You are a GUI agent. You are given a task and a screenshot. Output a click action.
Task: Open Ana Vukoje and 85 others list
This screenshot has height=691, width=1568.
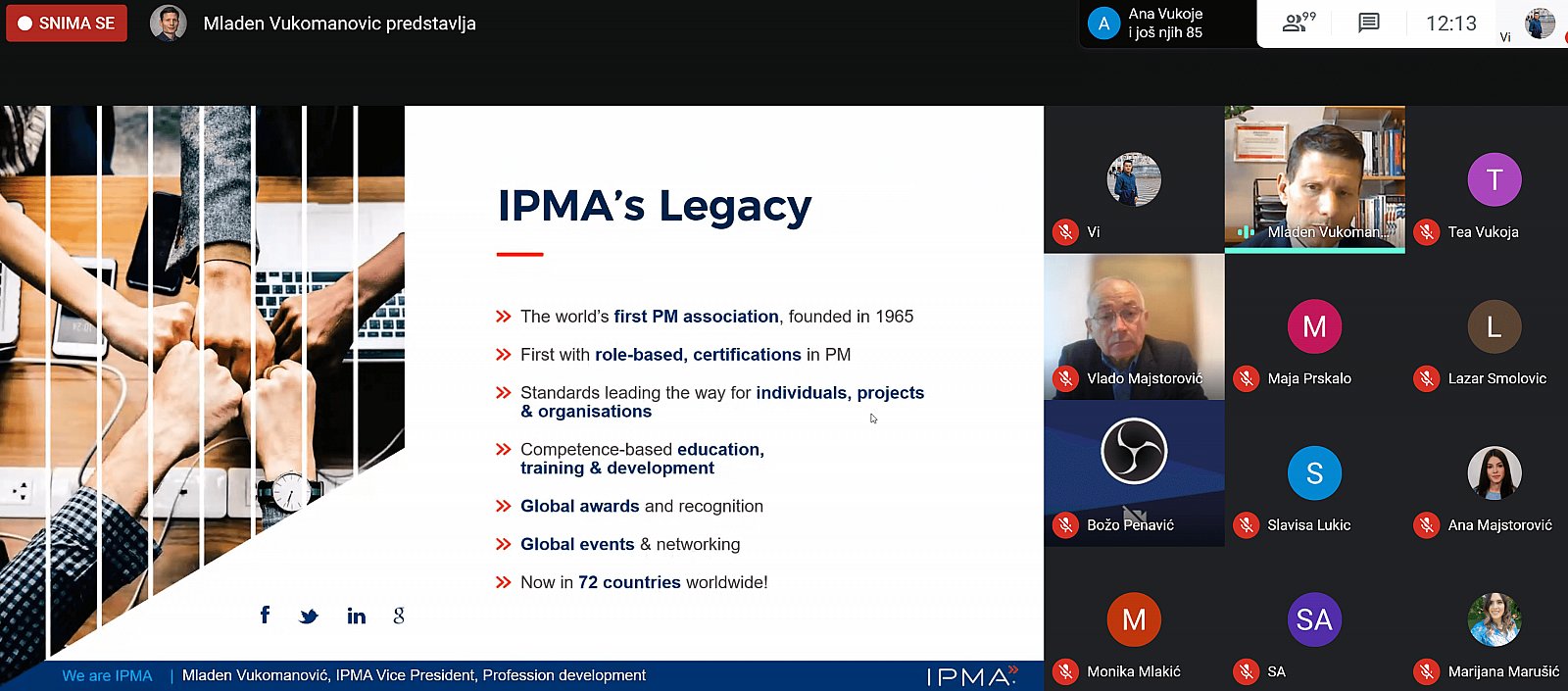pyautogui.click(x=1166, y=24)
